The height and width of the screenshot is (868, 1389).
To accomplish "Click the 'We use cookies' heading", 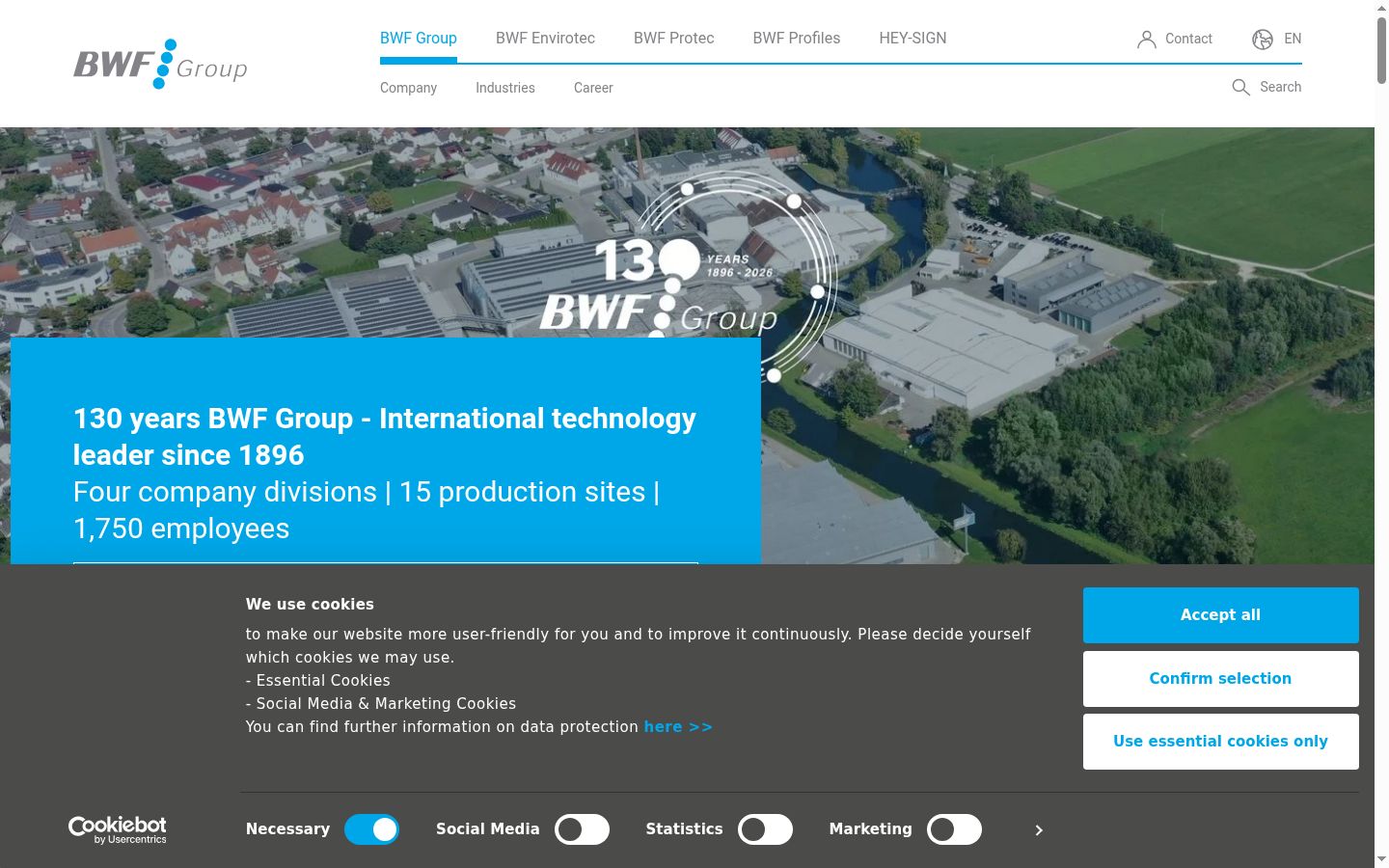I will [310, 605].
